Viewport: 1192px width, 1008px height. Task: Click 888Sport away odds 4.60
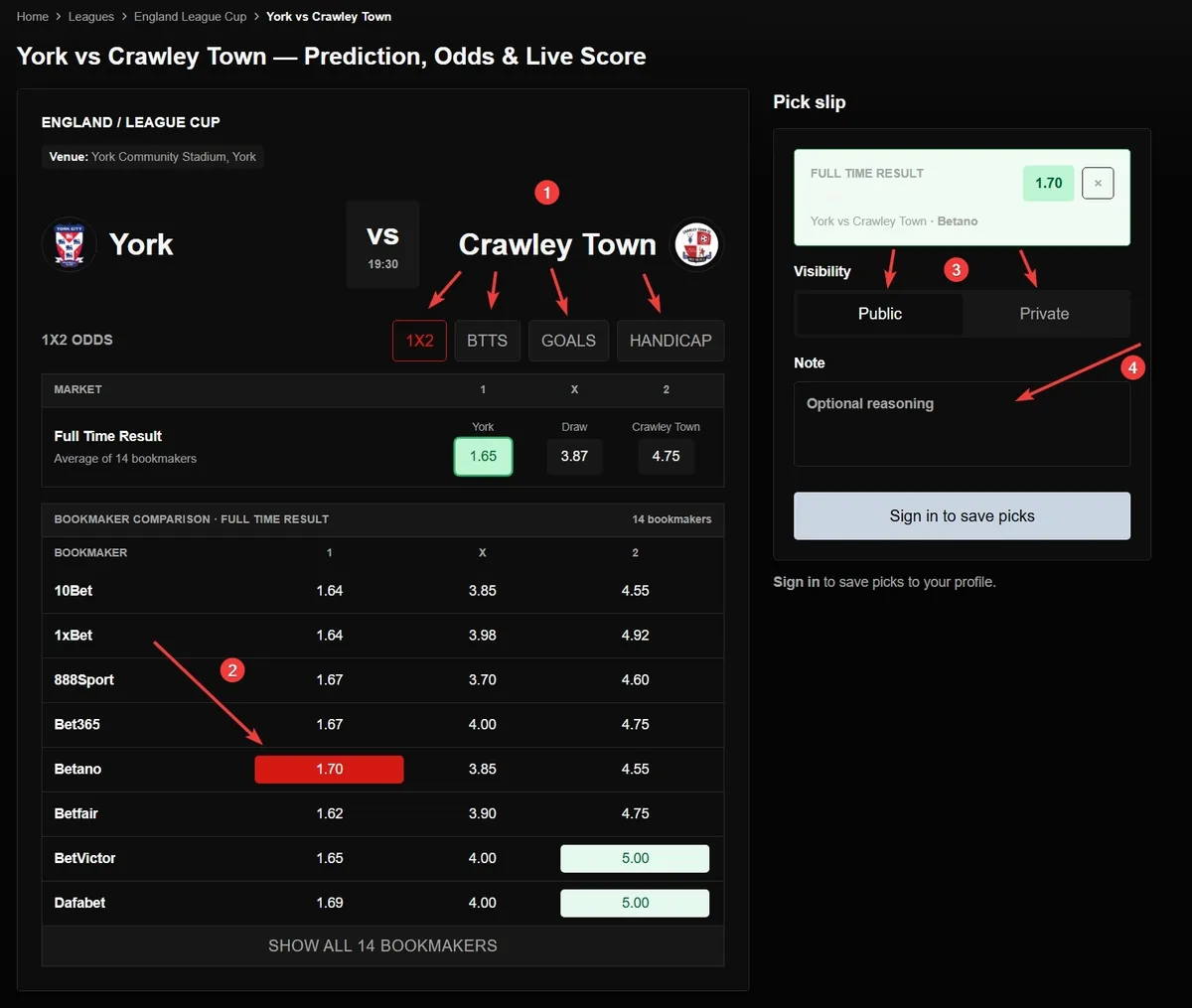pos(635,680)
